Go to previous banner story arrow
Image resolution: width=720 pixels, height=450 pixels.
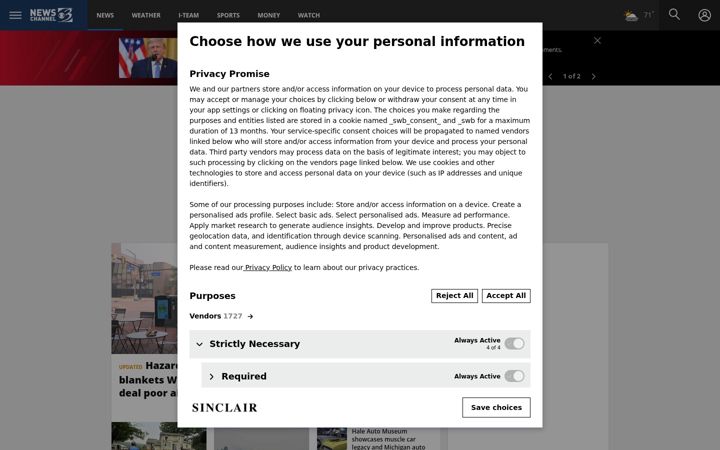tap(550, 76)
